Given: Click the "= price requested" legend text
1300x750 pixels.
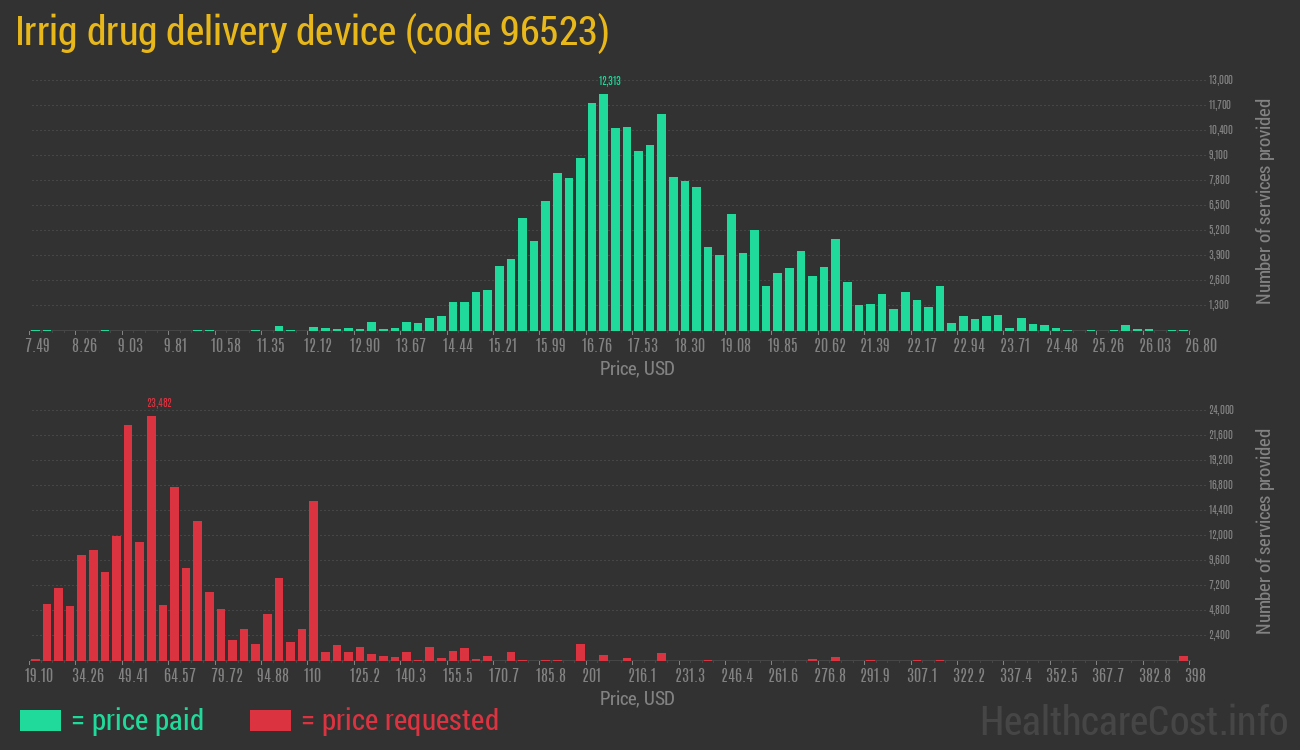Looking at the screenshot, I should click(399, 720).
